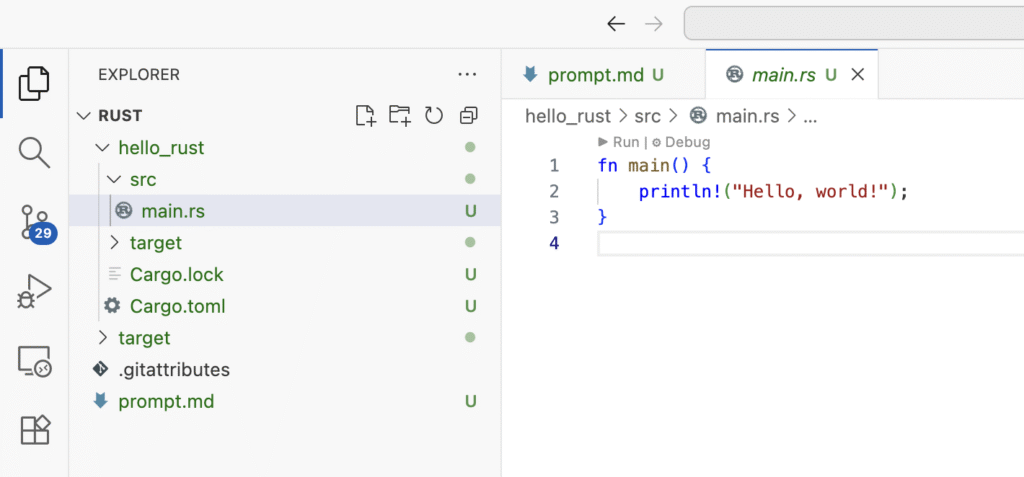This screenshot has height=477, width=1024.
Task: Collapse the hello_rust folder
Action: click(x=101, y=148)
